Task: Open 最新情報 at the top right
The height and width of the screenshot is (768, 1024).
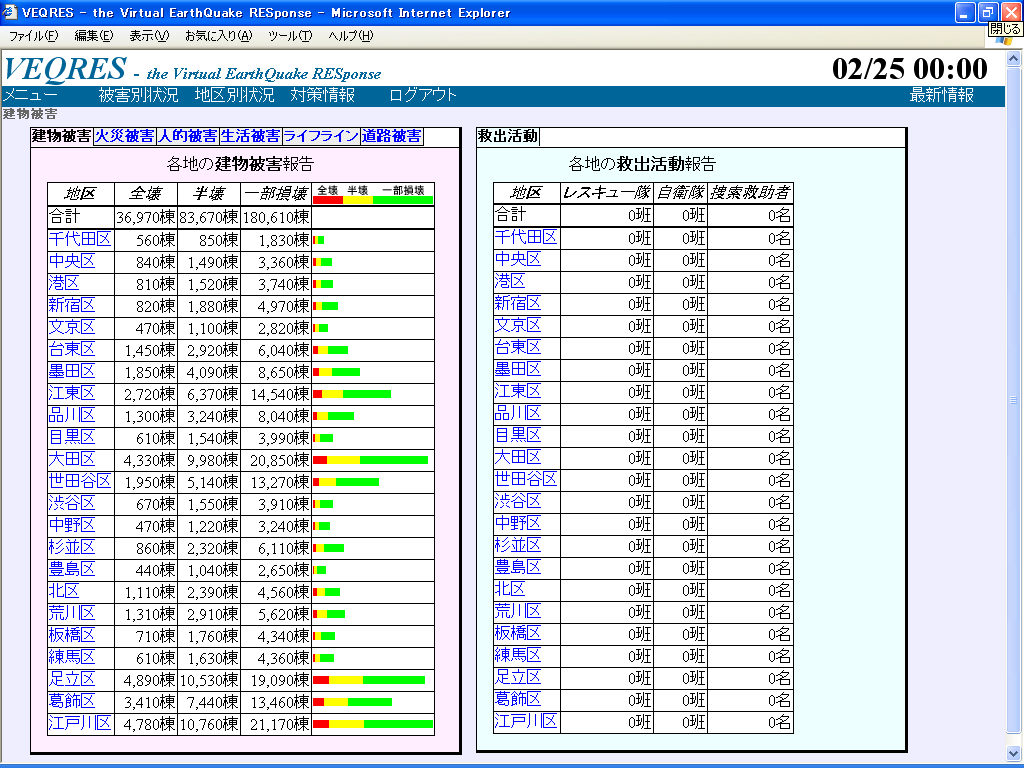Action: [x=941, y=96]
